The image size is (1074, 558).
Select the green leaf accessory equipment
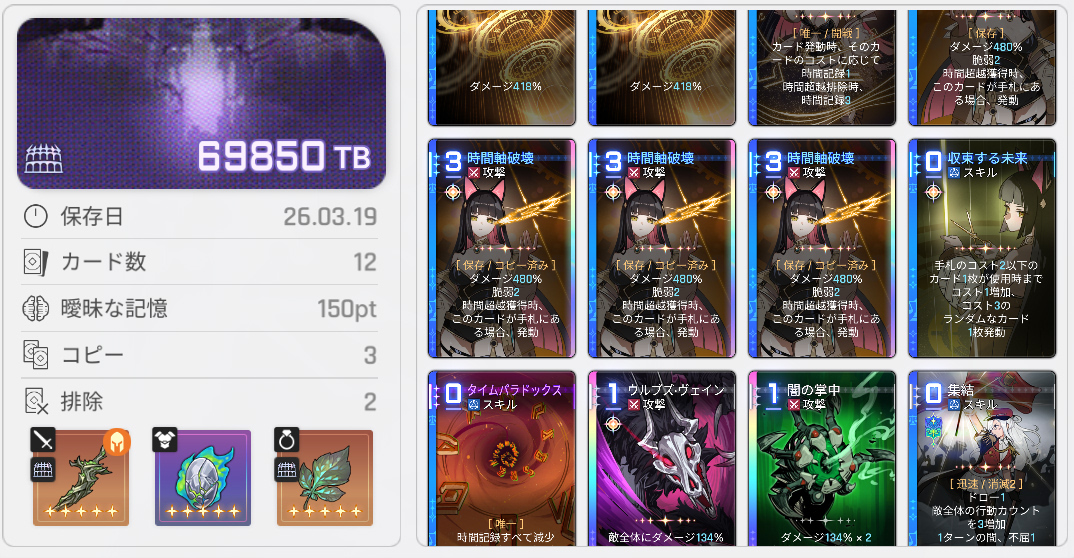[325, 478]
